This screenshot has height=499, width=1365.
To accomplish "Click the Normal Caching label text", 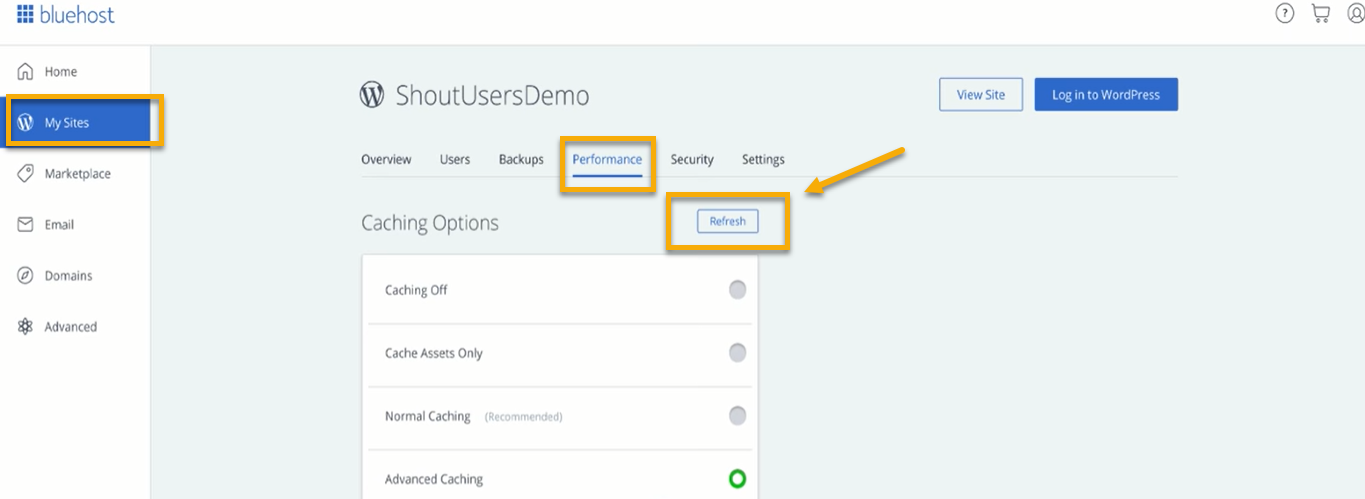I will (428, 416).
